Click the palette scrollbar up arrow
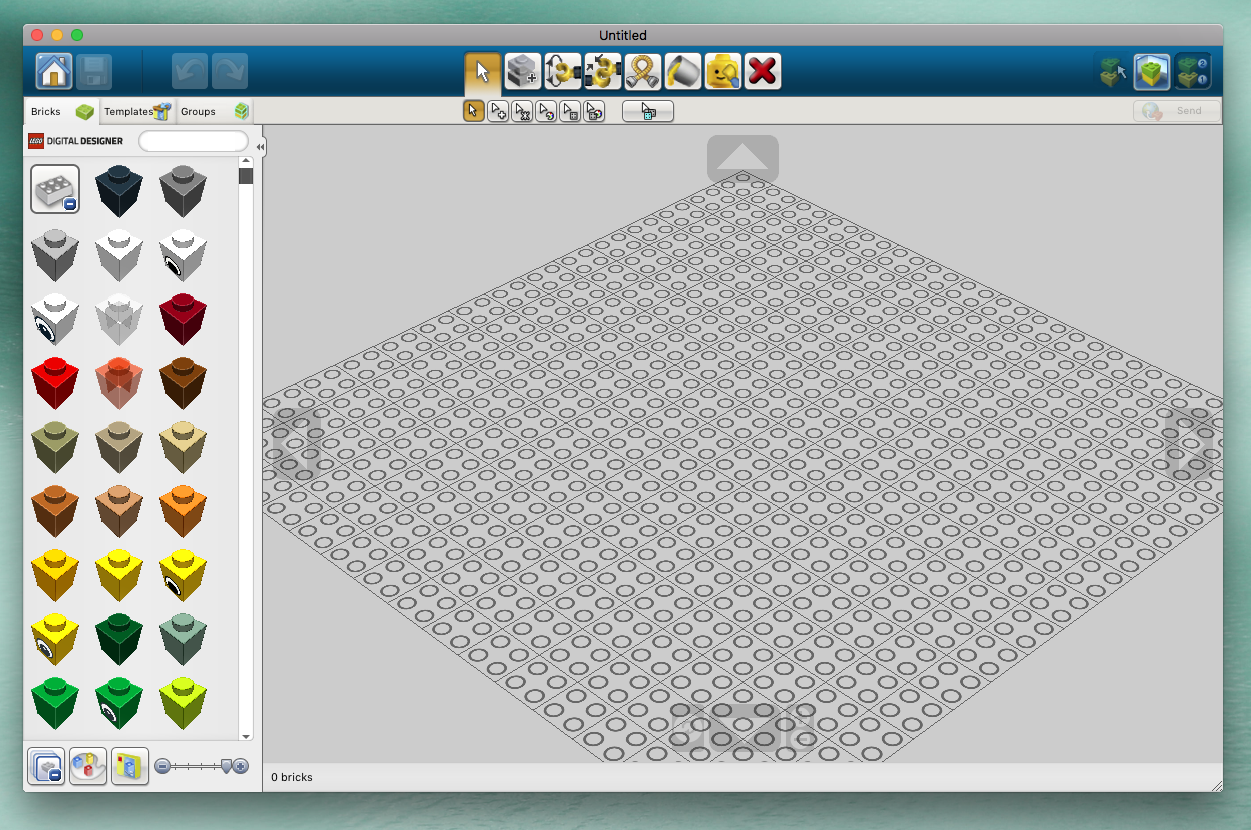This screenshot has height=830, width=1251. [246, 161]
